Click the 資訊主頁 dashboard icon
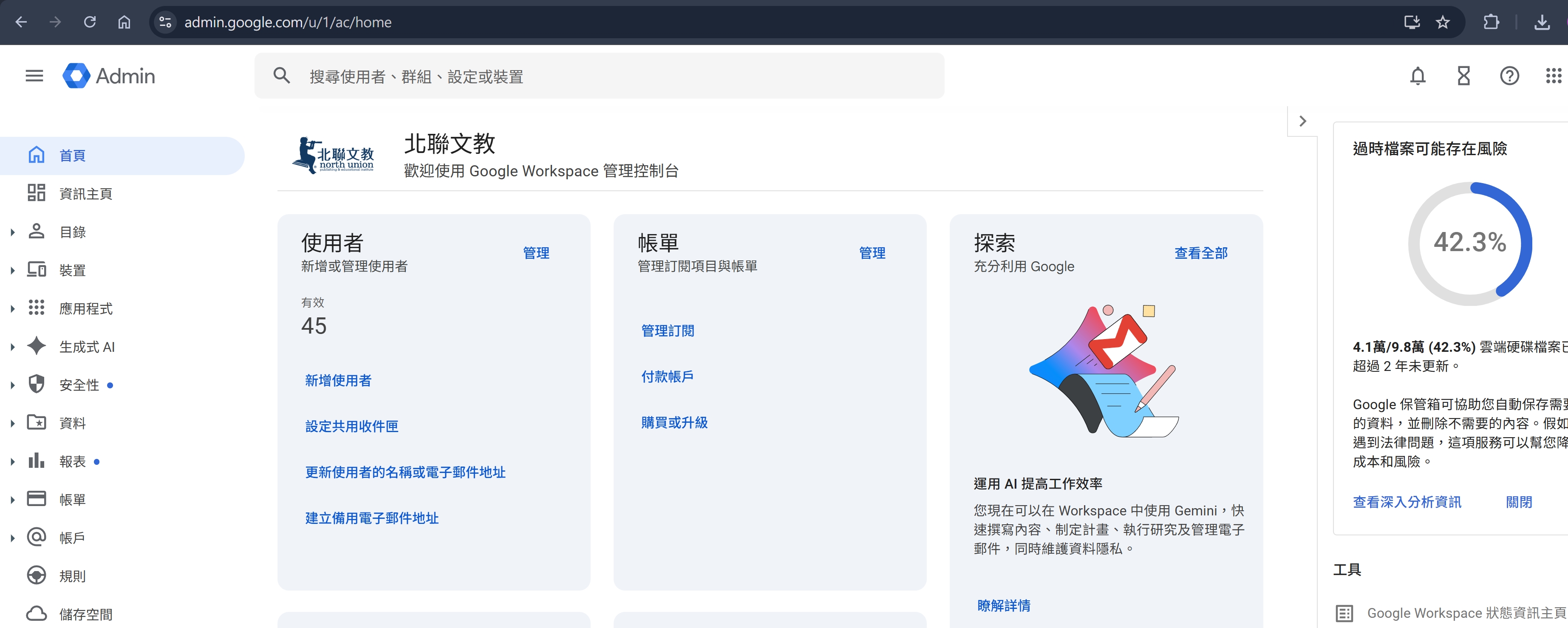This screenshot has height=628, width=1568. coord(37,193)
